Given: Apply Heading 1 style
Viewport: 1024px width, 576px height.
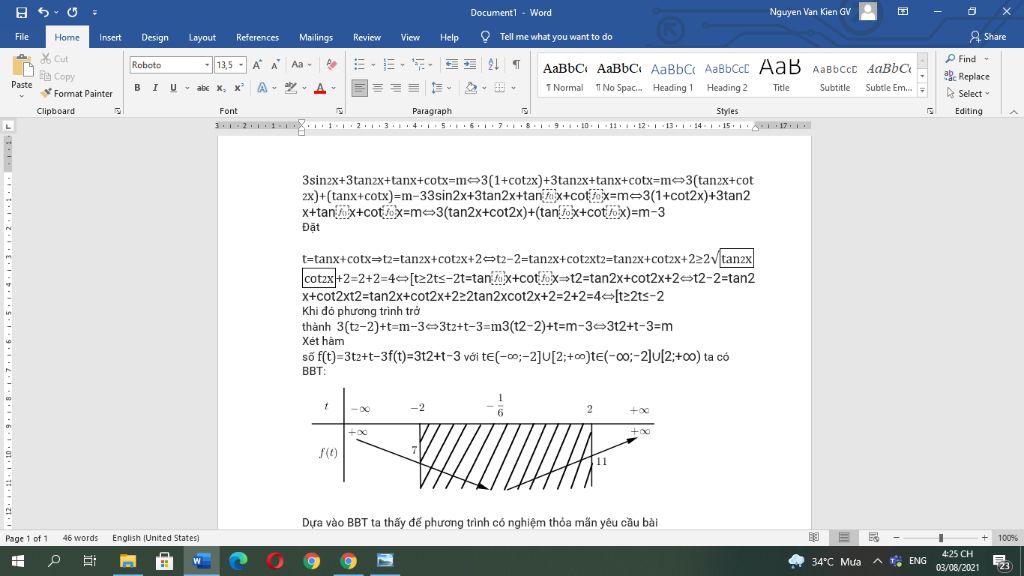Looking at the screenshot, I should 673,76.
